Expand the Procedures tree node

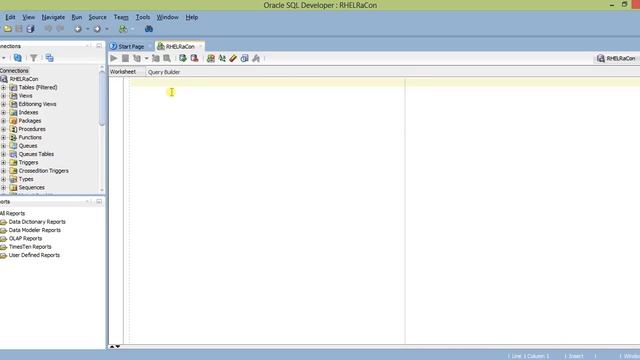[4, 129]
